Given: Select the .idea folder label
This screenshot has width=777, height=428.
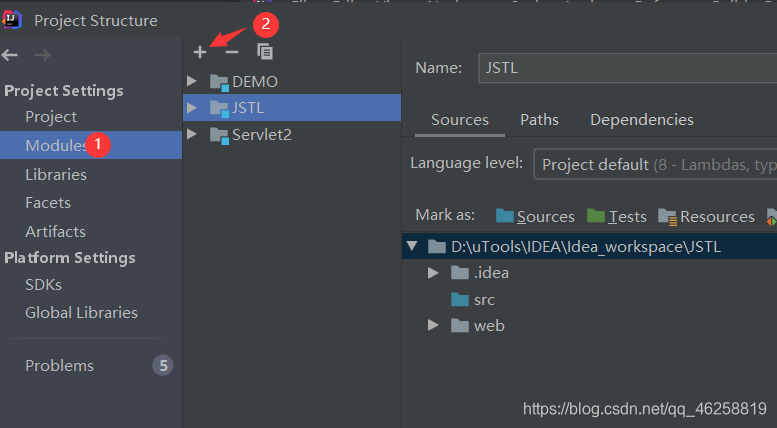Looking at the screenshot, I should click(x=491, y=273).
